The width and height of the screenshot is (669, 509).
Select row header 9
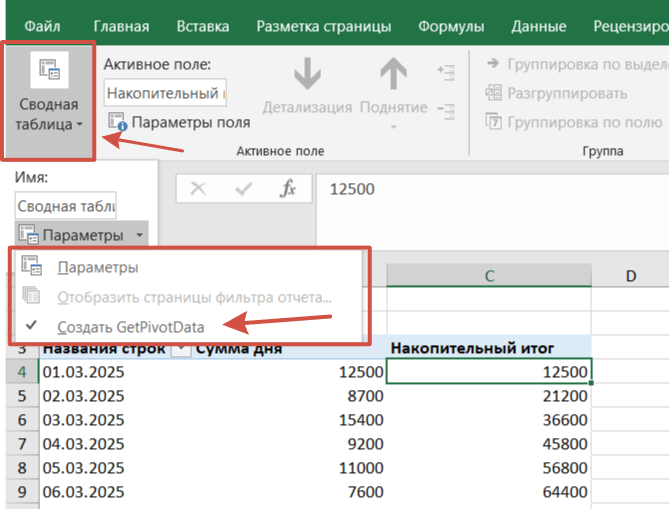[22, 492]
